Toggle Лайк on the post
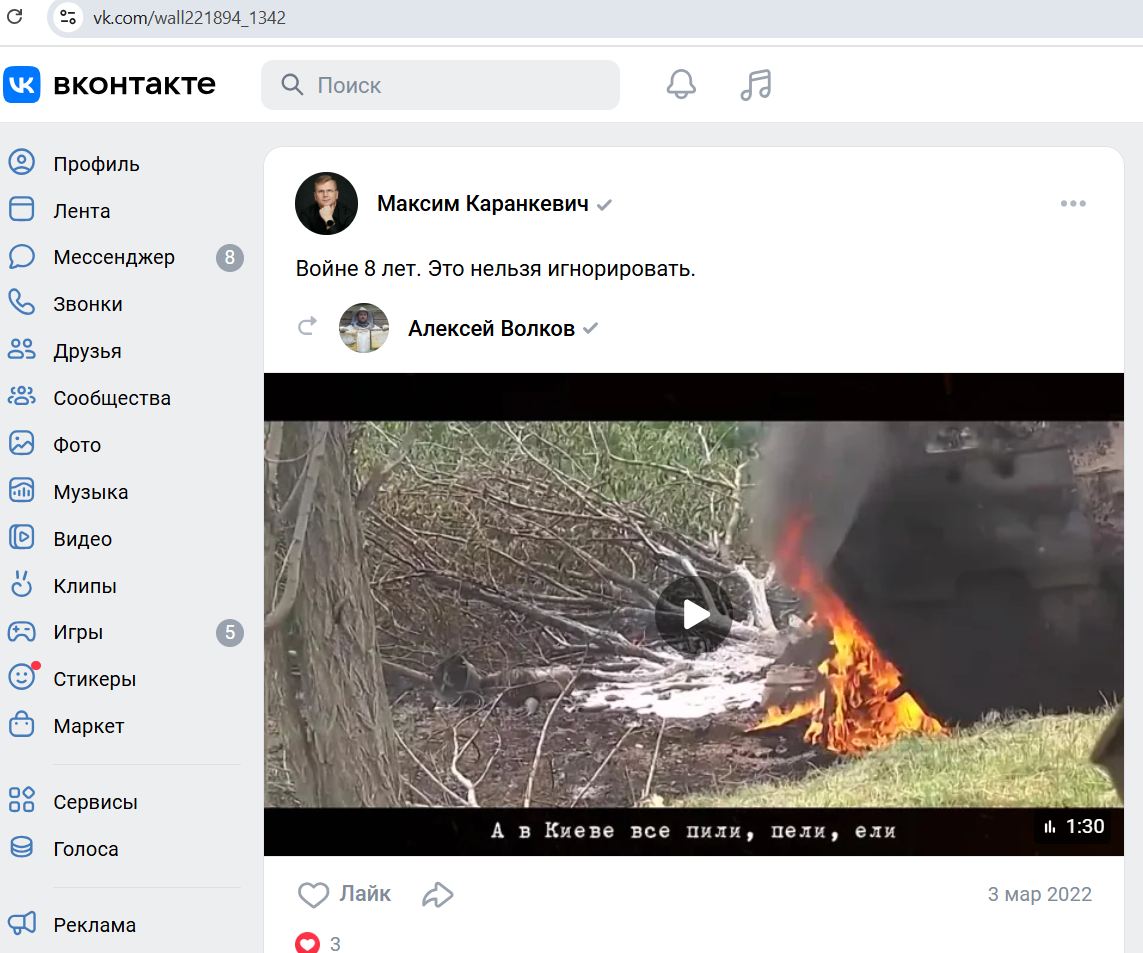Screen dimensions: 1143x953 [x=345, y=894]
